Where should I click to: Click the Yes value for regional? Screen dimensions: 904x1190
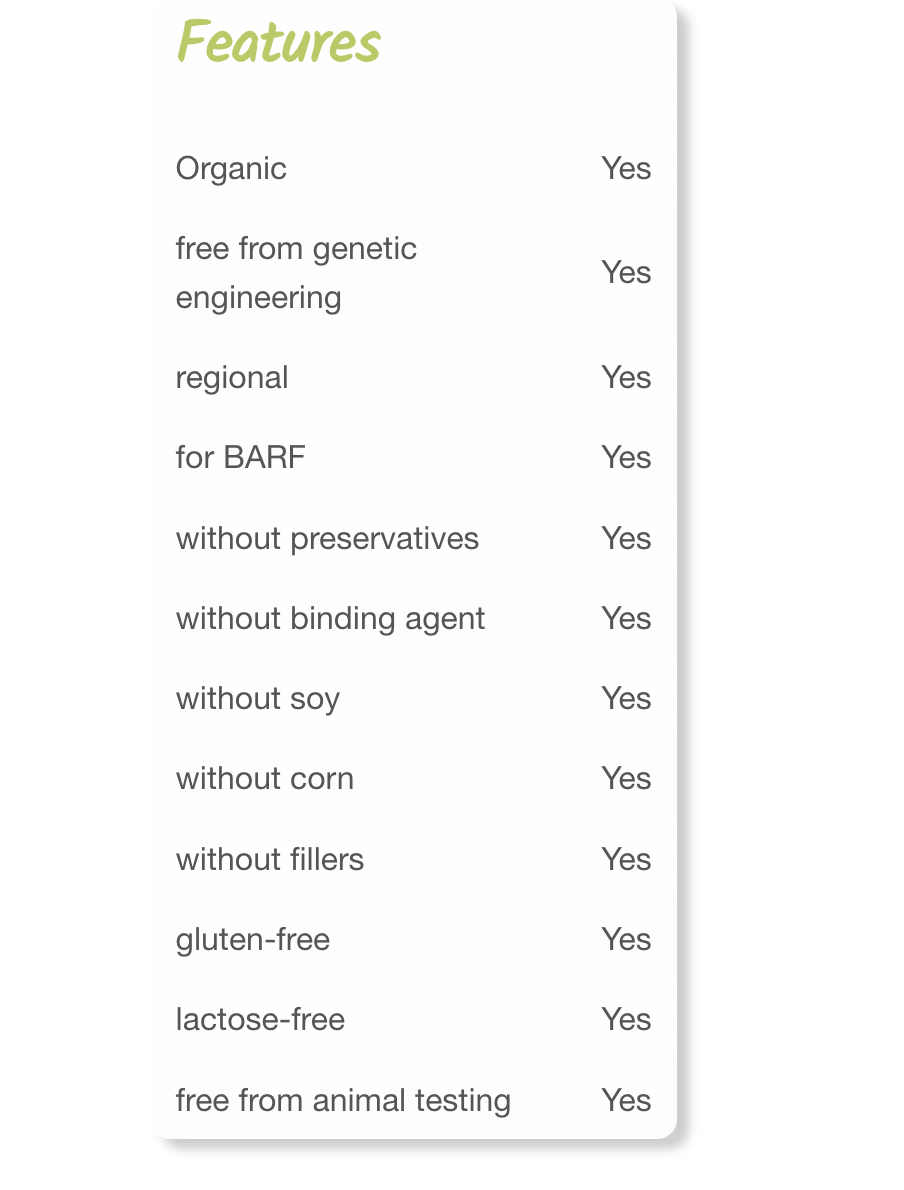pyautogui.click(x=626, y=378)
